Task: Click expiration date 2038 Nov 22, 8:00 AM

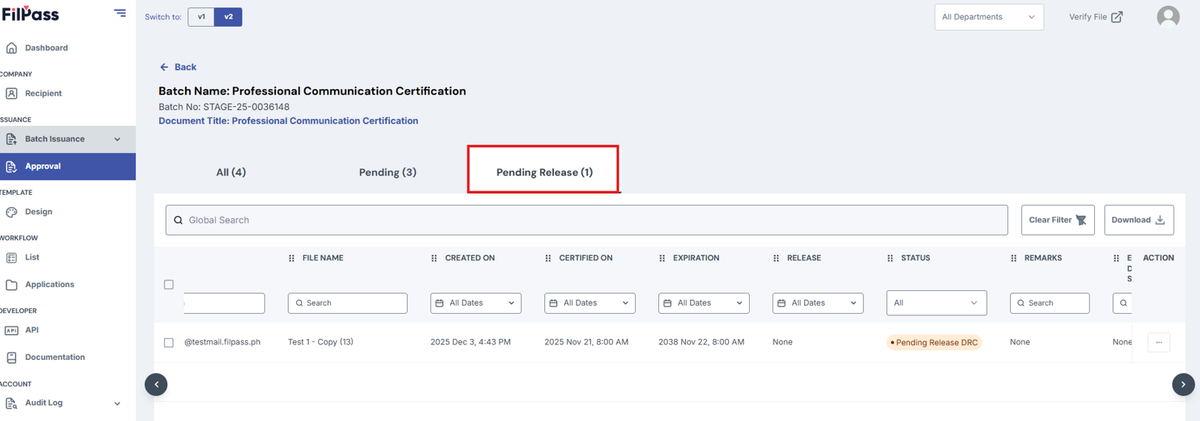Action: pos(700,342)
